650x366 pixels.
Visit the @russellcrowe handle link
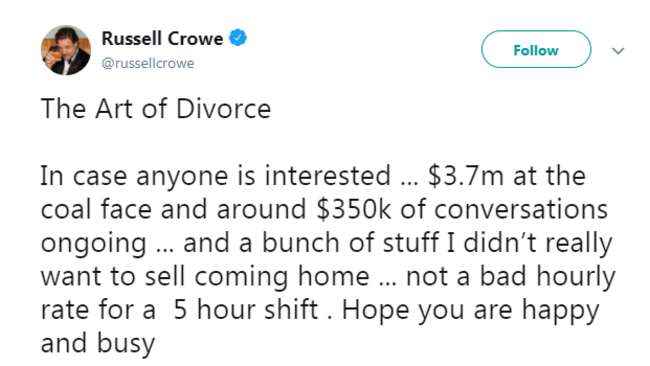click(x=148, y=63)
